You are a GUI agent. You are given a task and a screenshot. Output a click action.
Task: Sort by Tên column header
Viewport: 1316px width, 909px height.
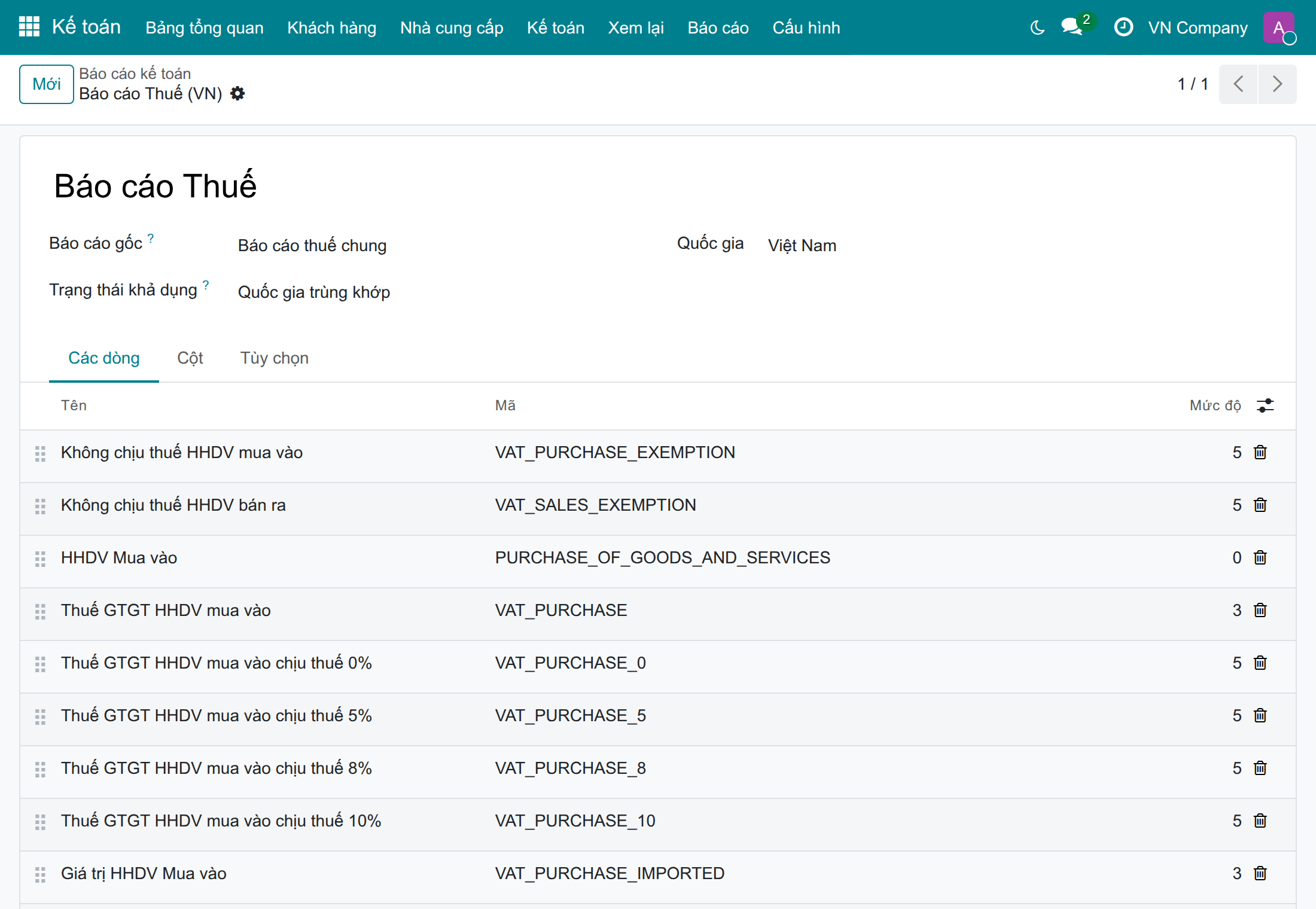coord(74,405)
